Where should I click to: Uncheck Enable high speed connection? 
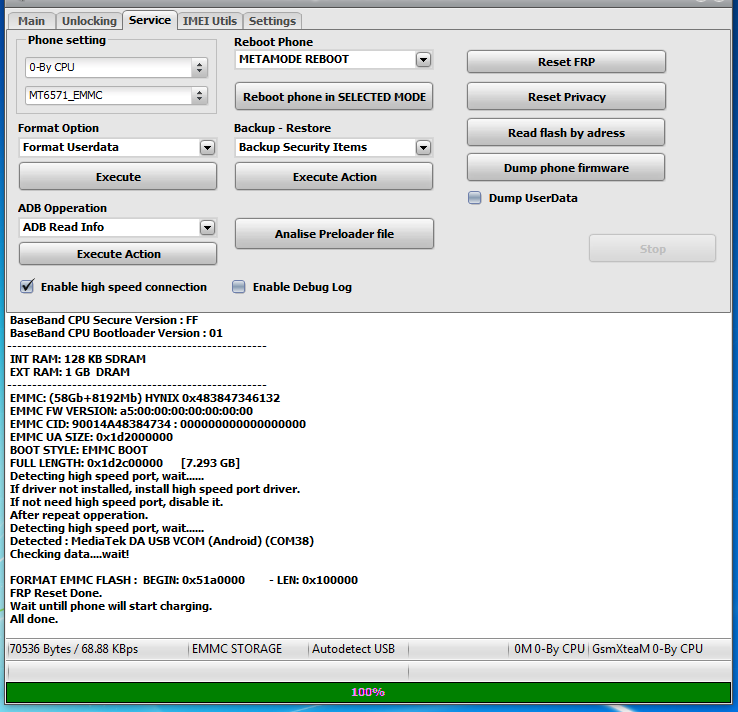click(27, 286)
